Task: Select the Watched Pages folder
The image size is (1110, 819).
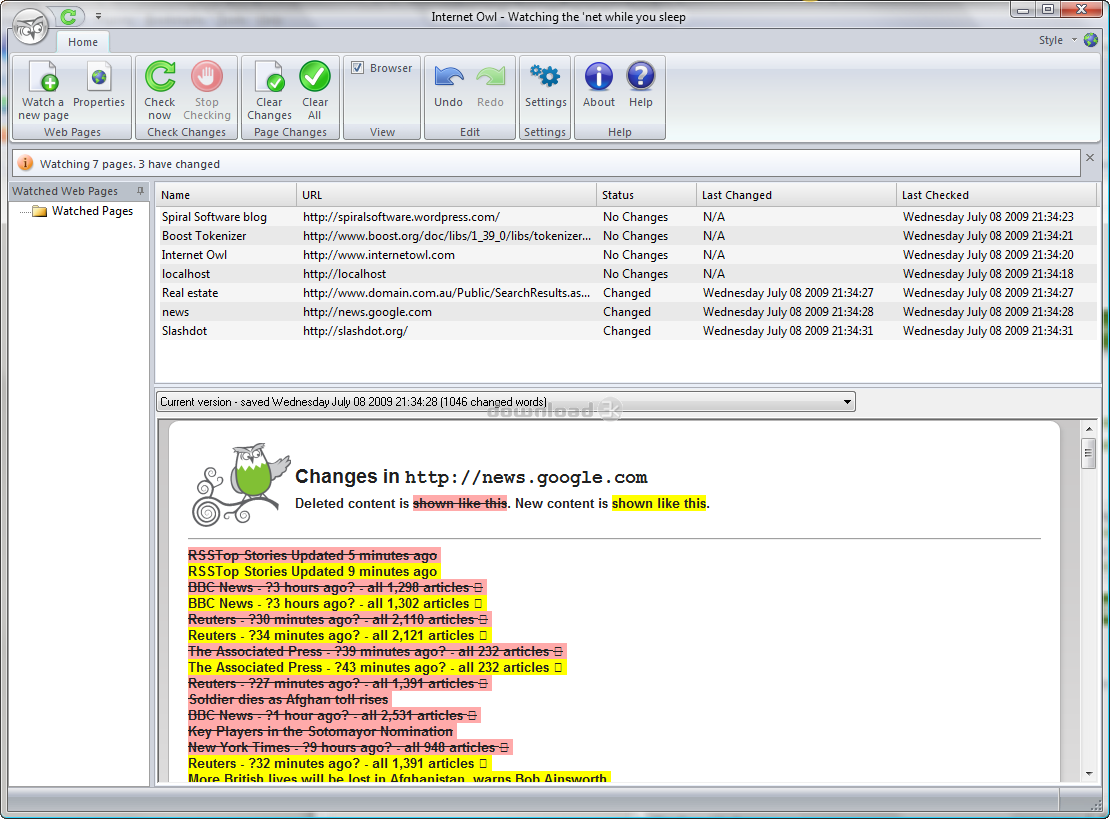Action: tap(92, 211)
